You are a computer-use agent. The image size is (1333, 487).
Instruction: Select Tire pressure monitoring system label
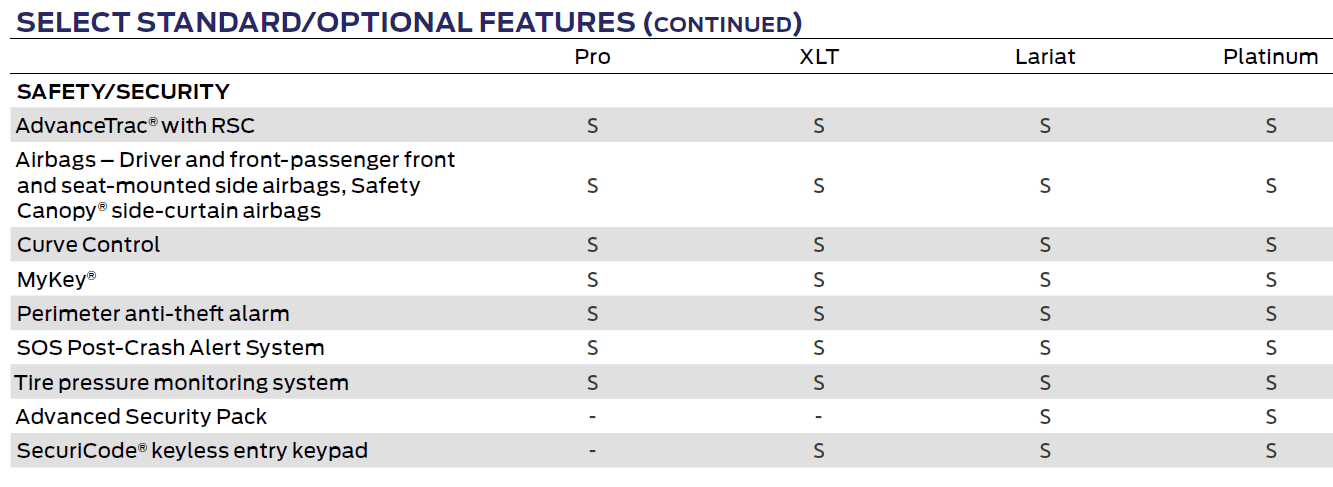(x=182, y=383)
